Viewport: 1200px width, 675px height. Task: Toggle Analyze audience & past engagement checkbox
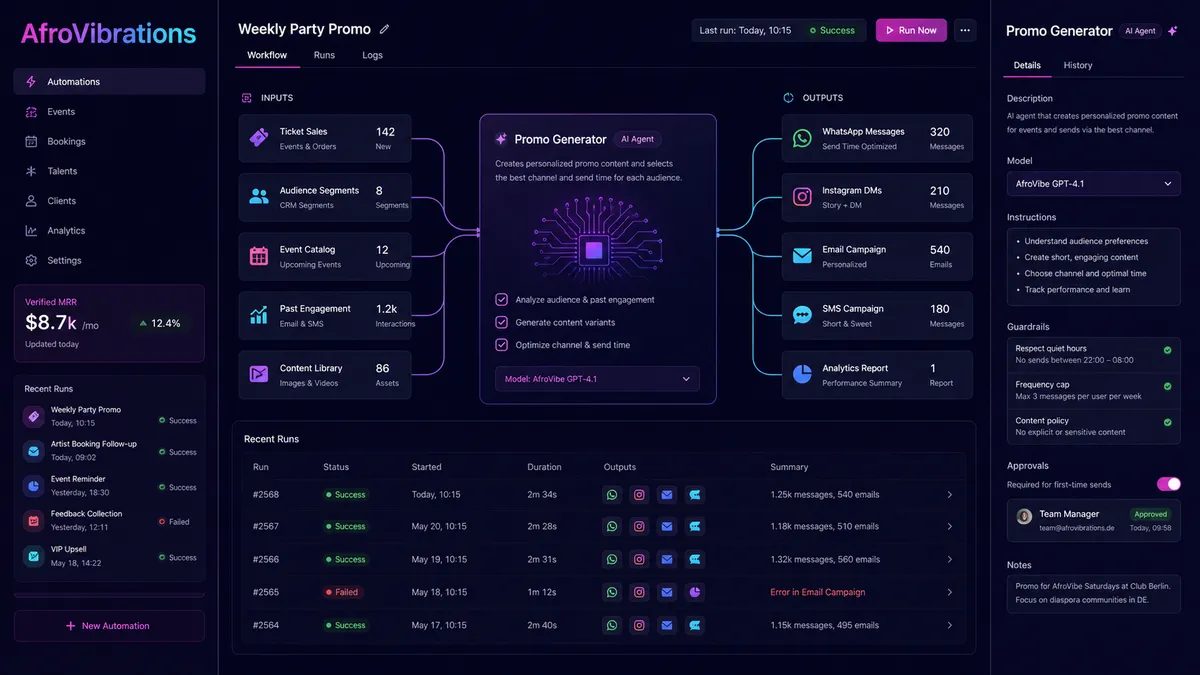click(502, 299)
